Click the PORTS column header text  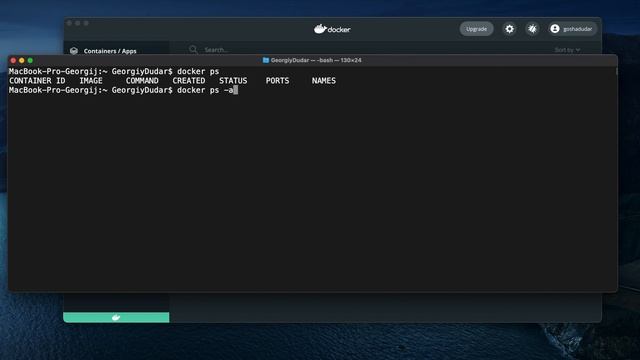(x=277, y=81)
